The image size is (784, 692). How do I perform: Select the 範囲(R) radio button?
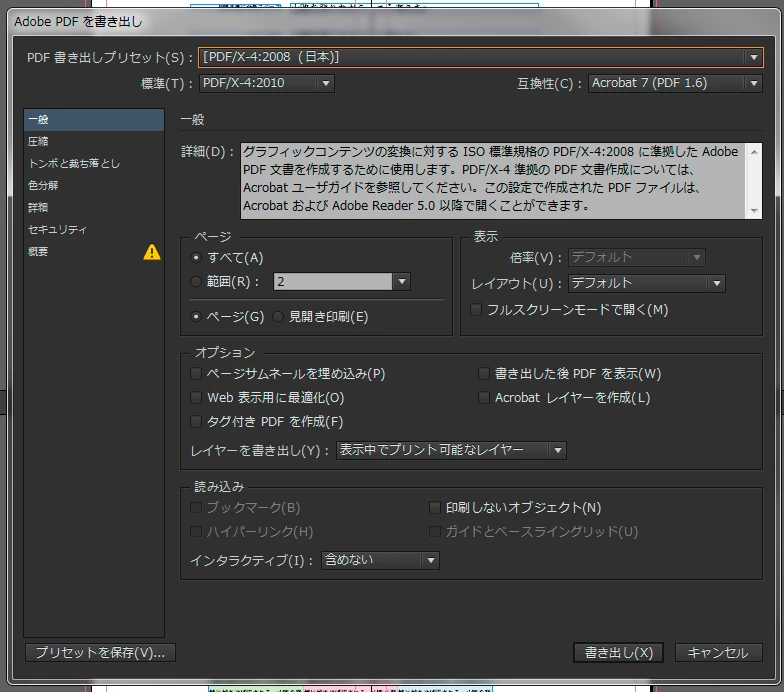click(196, 282)
